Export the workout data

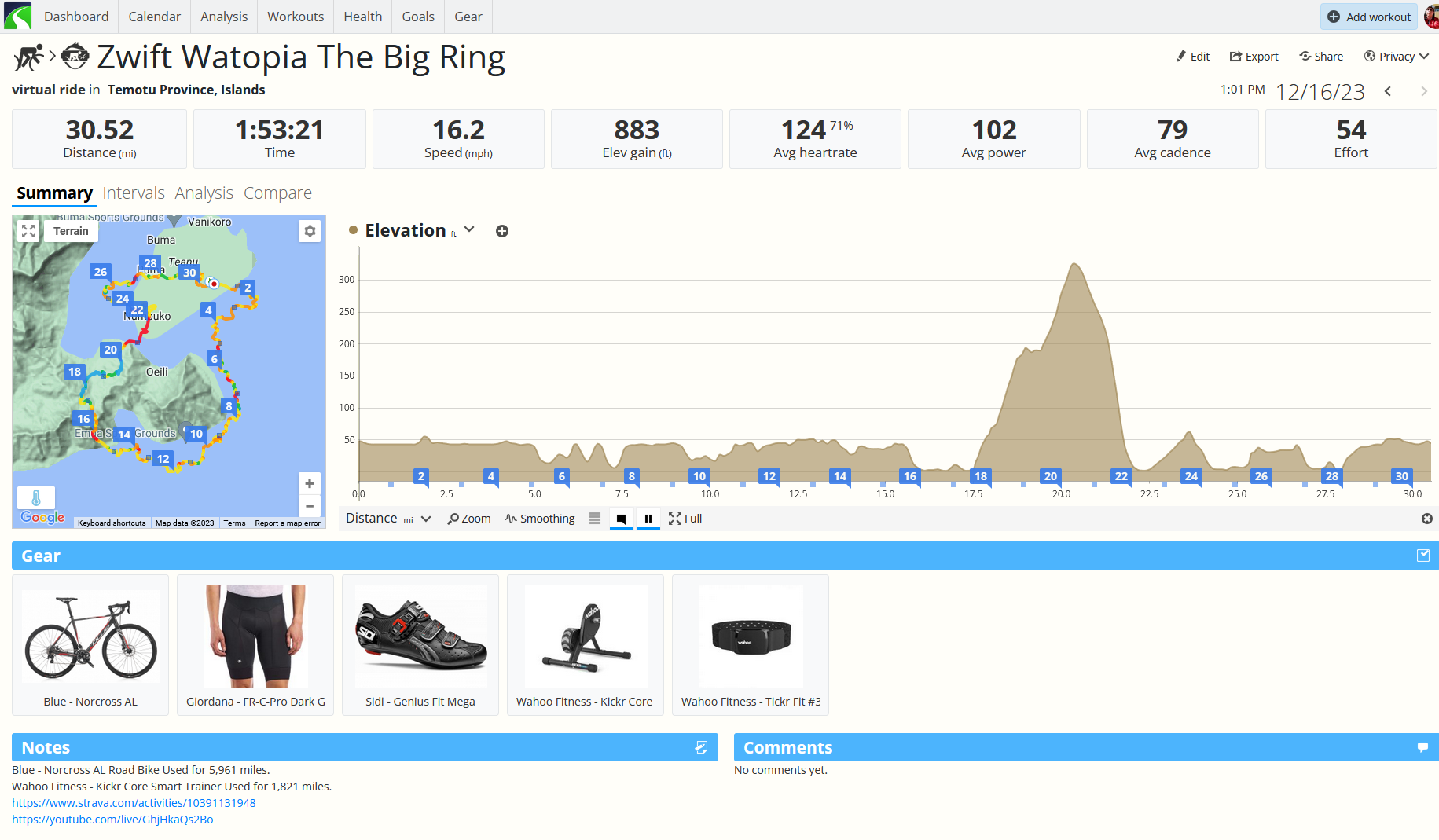(x=1254, y=57)
